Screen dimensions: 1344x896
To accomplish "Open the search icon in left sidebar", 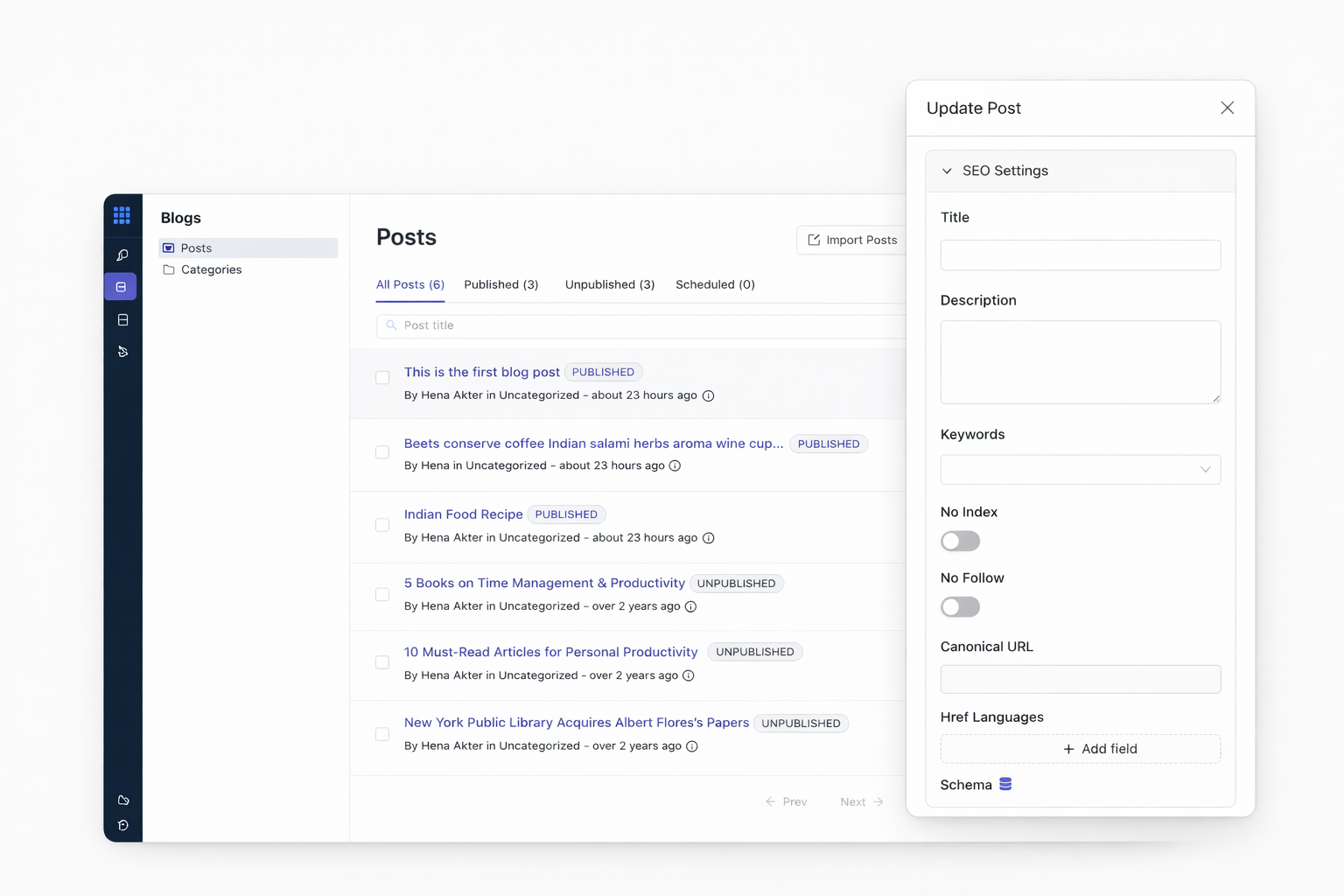I will pyautogui.click(x=122, y=255).
